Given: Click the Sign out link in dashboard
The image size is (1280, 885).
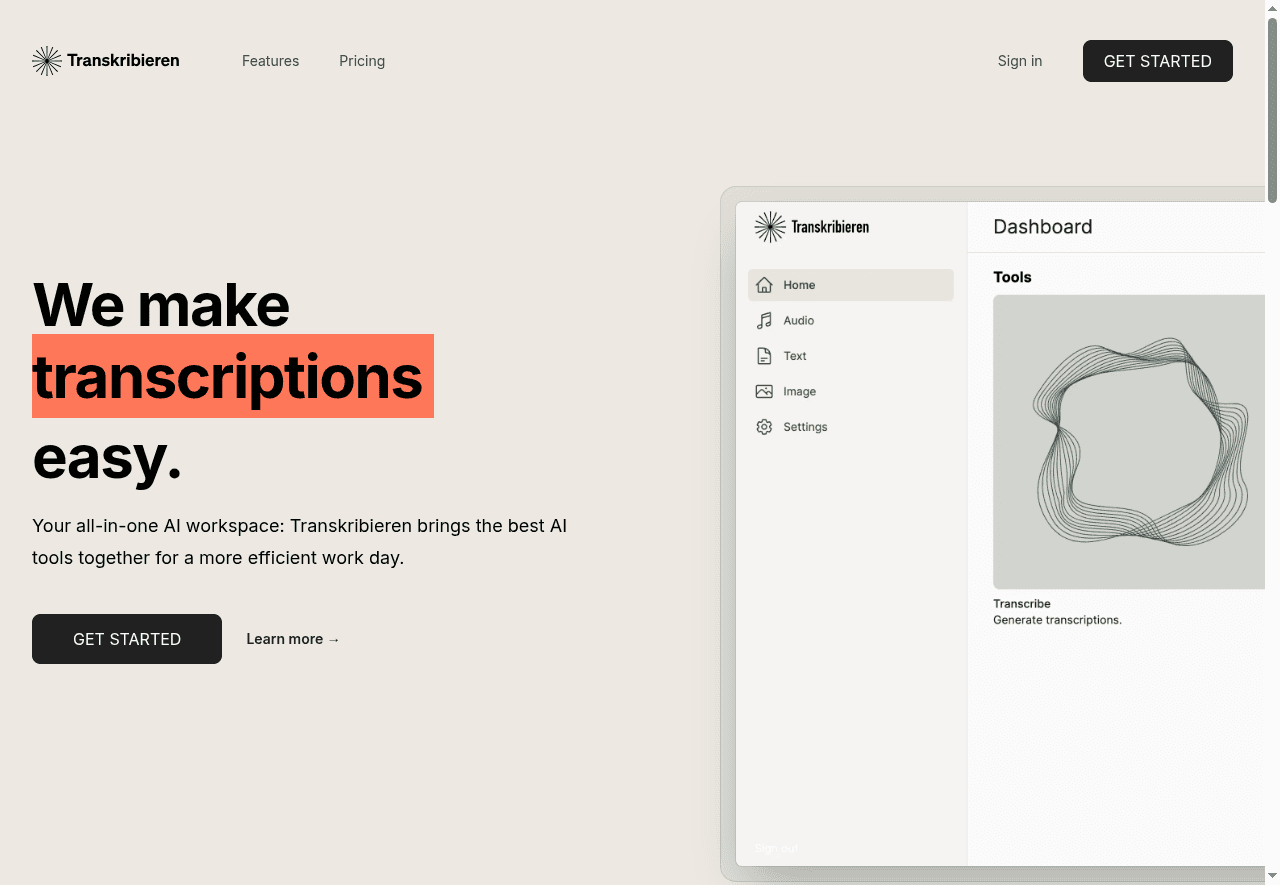Looking at the screenshot, I should [776, 849].
